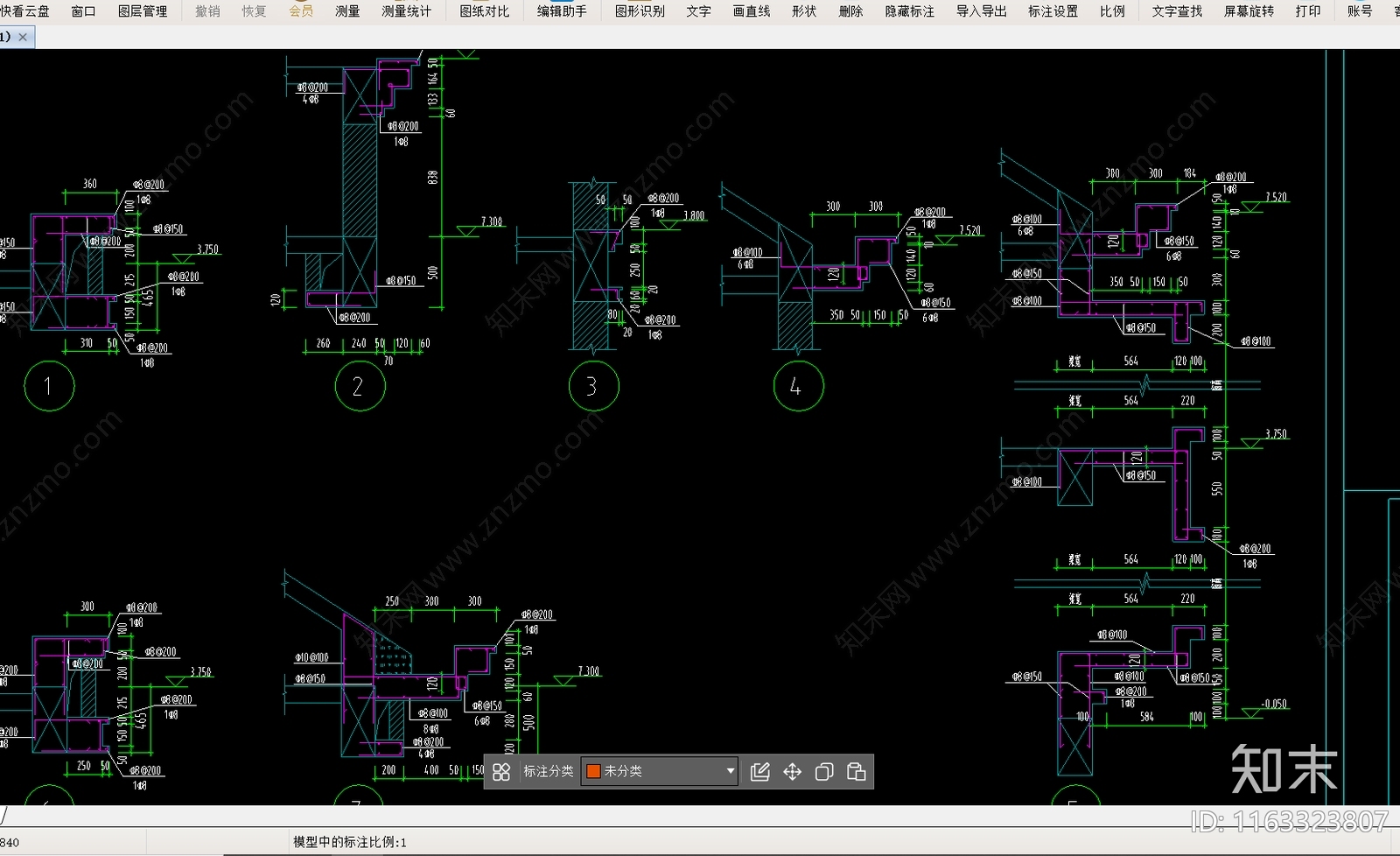This screenshot has height=856, width=1400.
Task: Click the four-squares category icon in annotation bar
Action: [501, 772]
